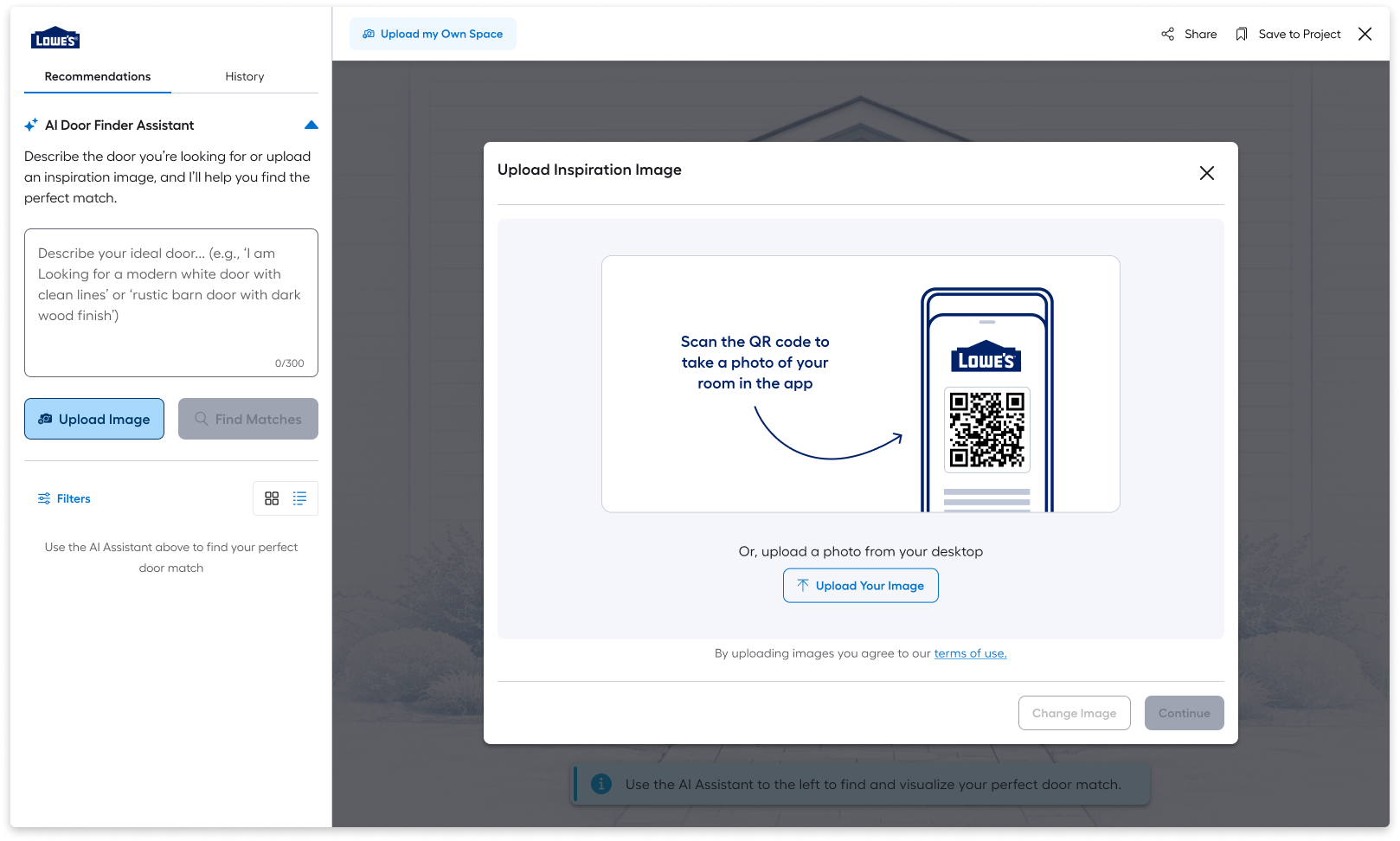Viewport: 1400px width, 841px height.
Task: Click the Share icon in the header
Action: click(x=1168, y=34)
